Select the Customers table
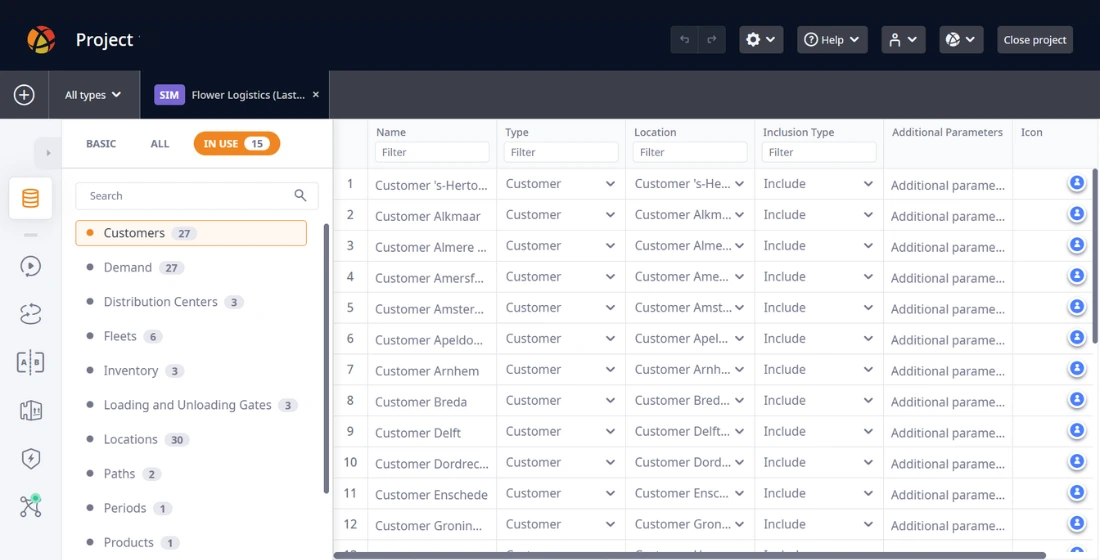The image size is (1100, 560). point(191,233)
